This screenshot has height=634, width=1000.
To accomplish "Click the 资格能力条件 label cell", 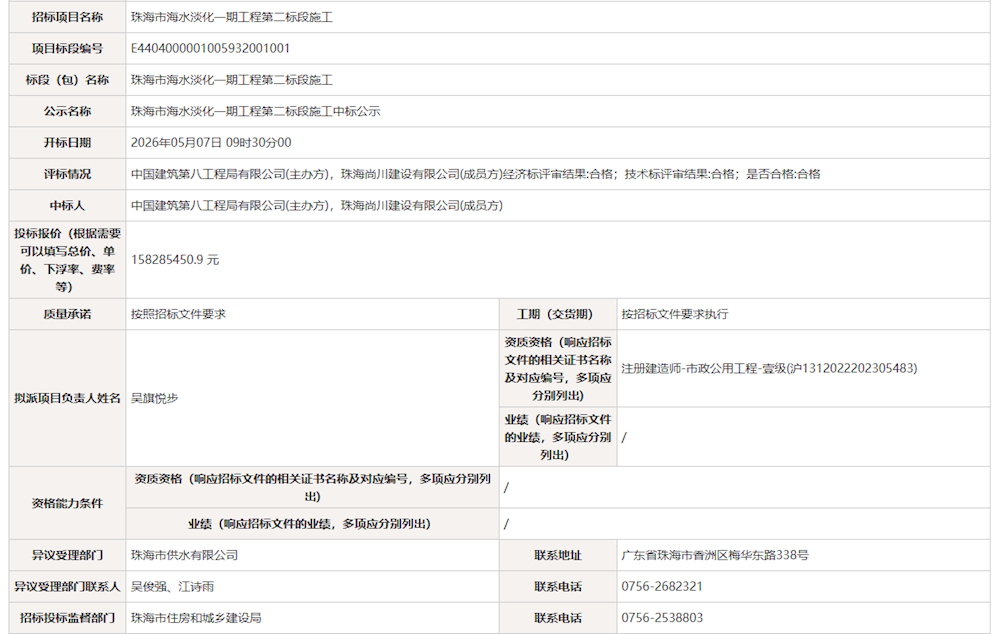I will (68, 503).
